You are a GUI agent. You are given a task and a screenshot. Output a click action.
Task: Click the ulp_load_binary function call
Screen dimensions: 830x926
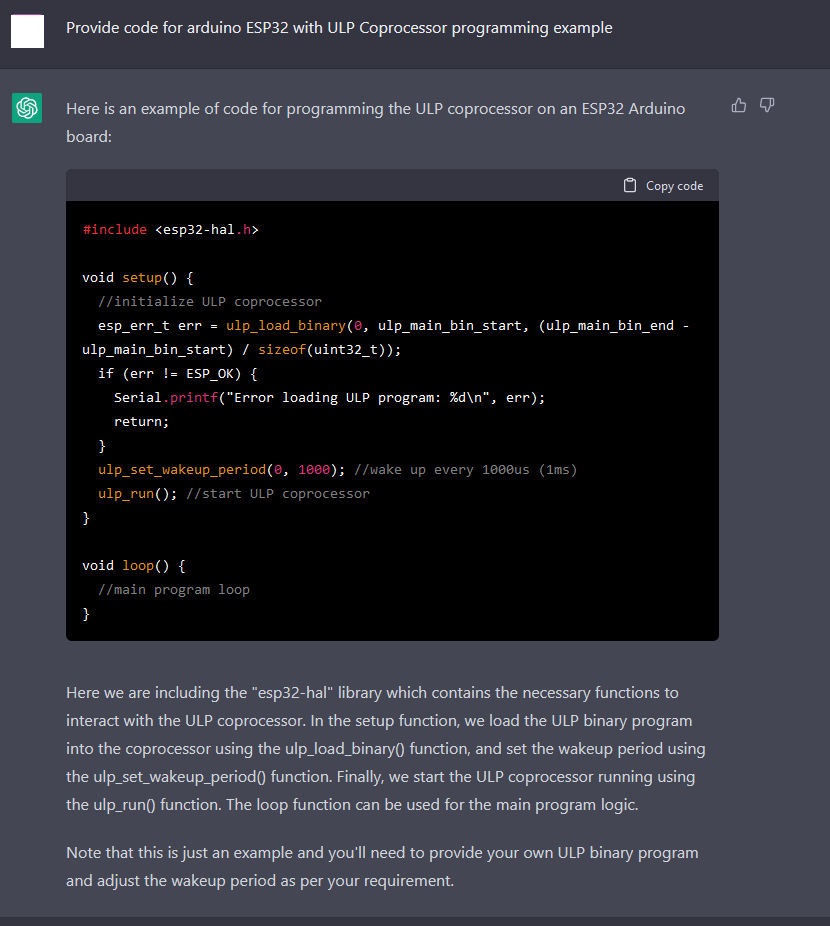(x=286, y=325)
